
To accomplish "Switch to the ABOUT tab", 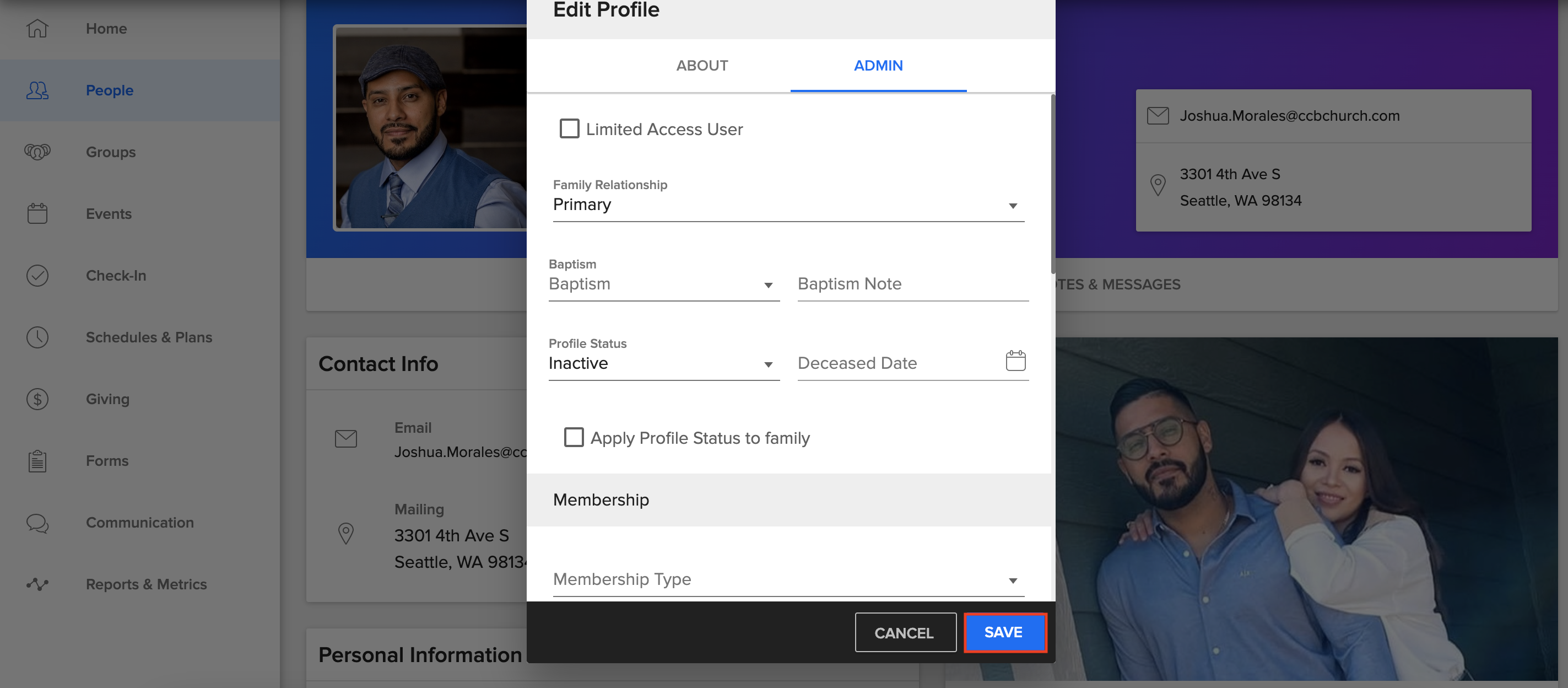I will pos(702,65).
